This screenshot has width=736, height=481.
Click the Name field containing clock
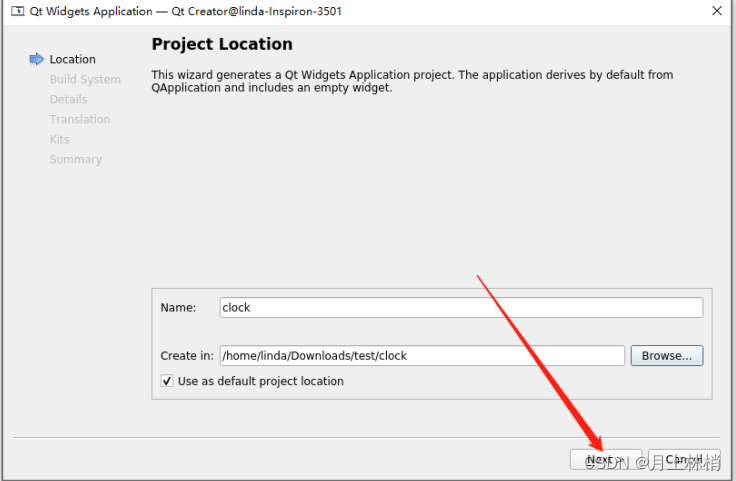pyautogui.click(x=461, y=307)
